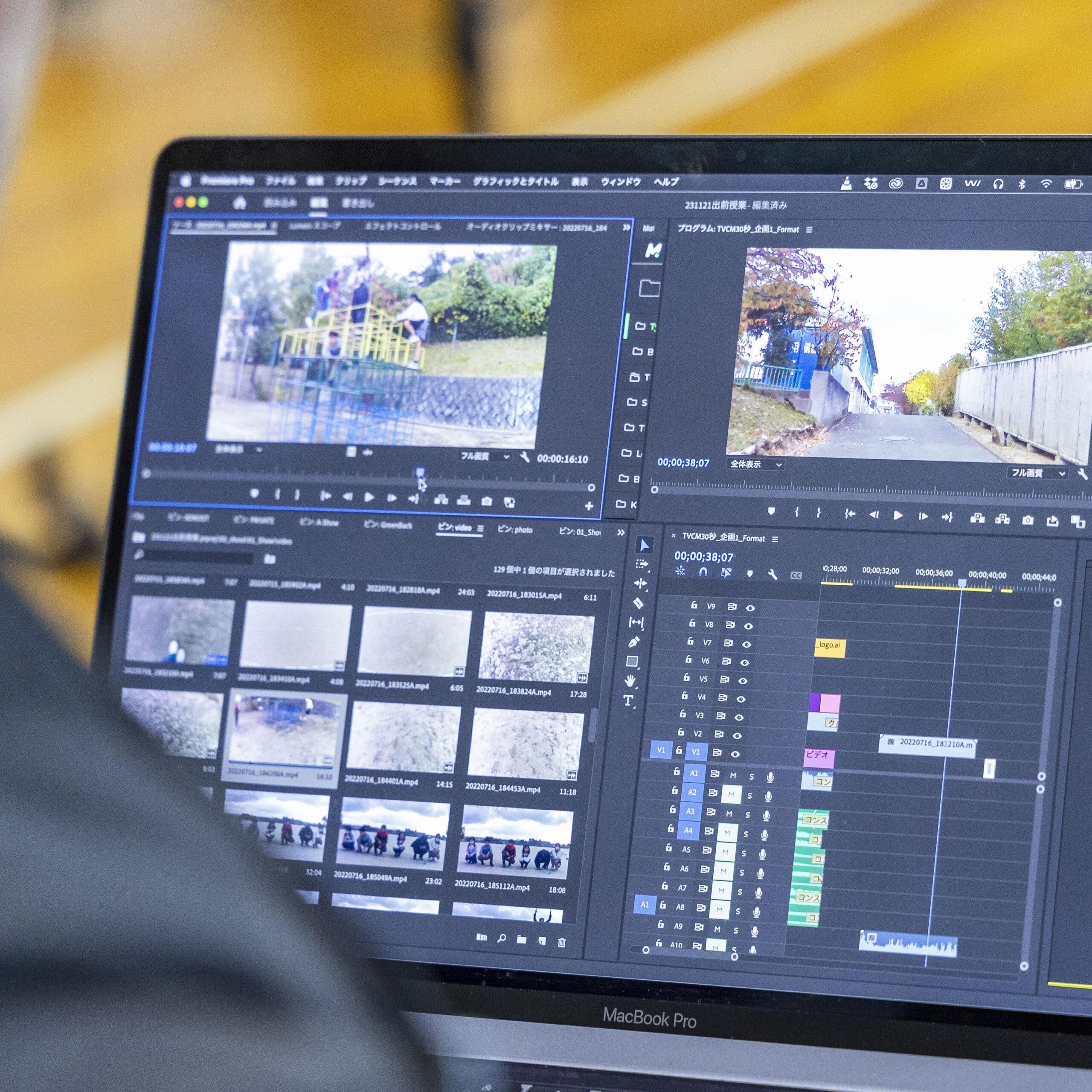Select the Pen tool

point(633,642)
